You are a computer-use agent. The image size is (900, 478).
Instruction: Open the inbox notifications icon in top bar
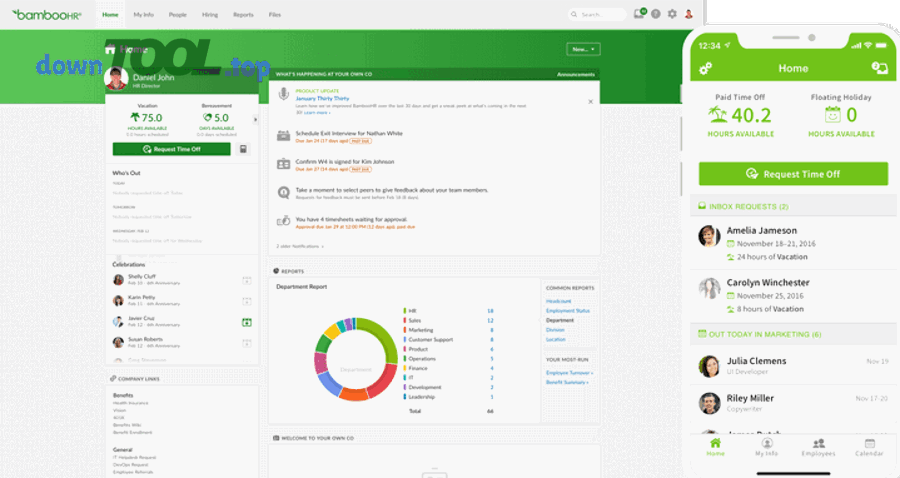pos(639,15)
